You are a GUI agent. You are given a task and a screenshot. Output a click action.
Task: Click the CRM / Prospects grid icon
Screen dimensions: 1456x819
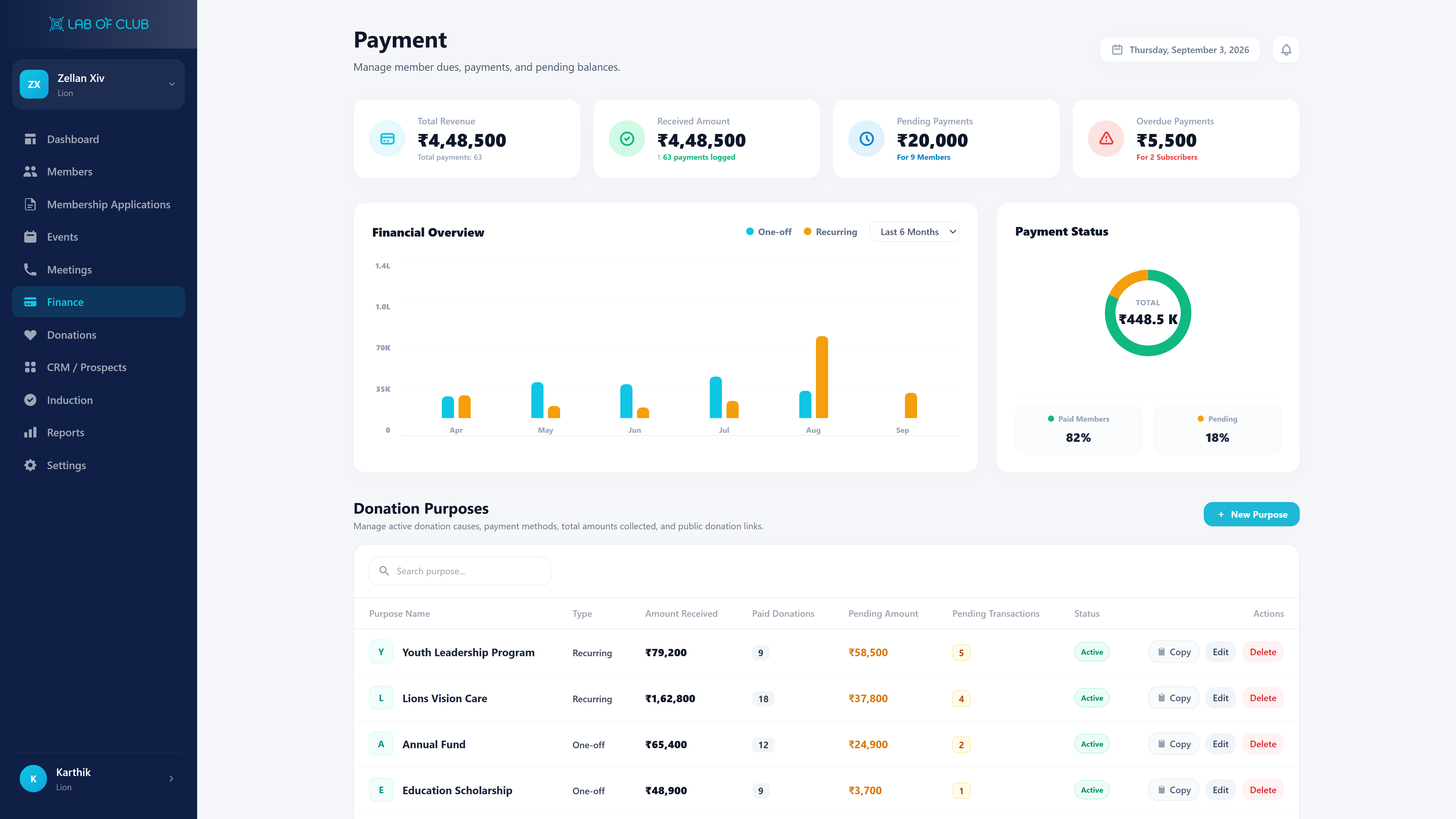click(x=31, y=367)
